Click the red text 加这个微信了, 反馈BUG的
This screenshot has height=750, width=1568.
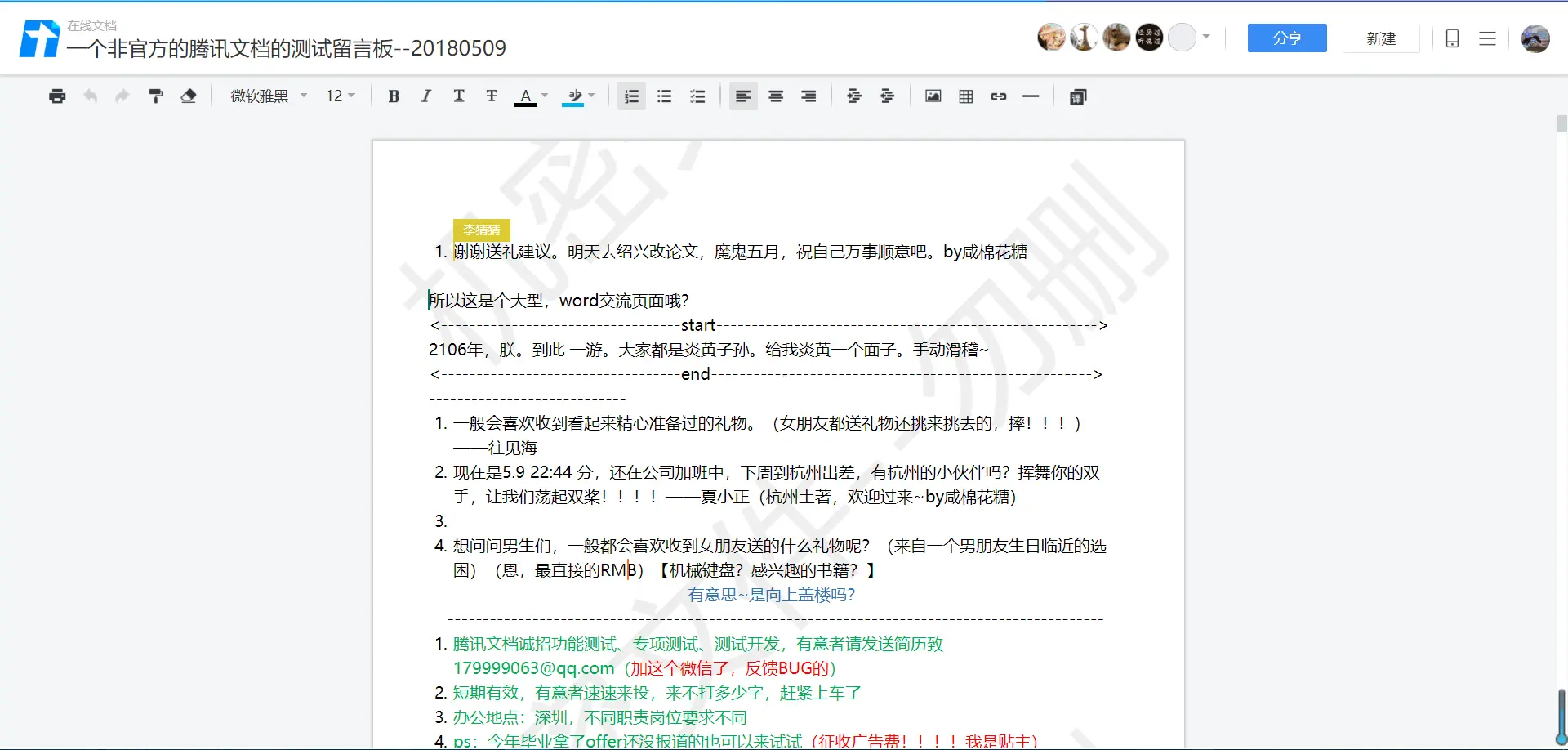click(x=730, y=668)
